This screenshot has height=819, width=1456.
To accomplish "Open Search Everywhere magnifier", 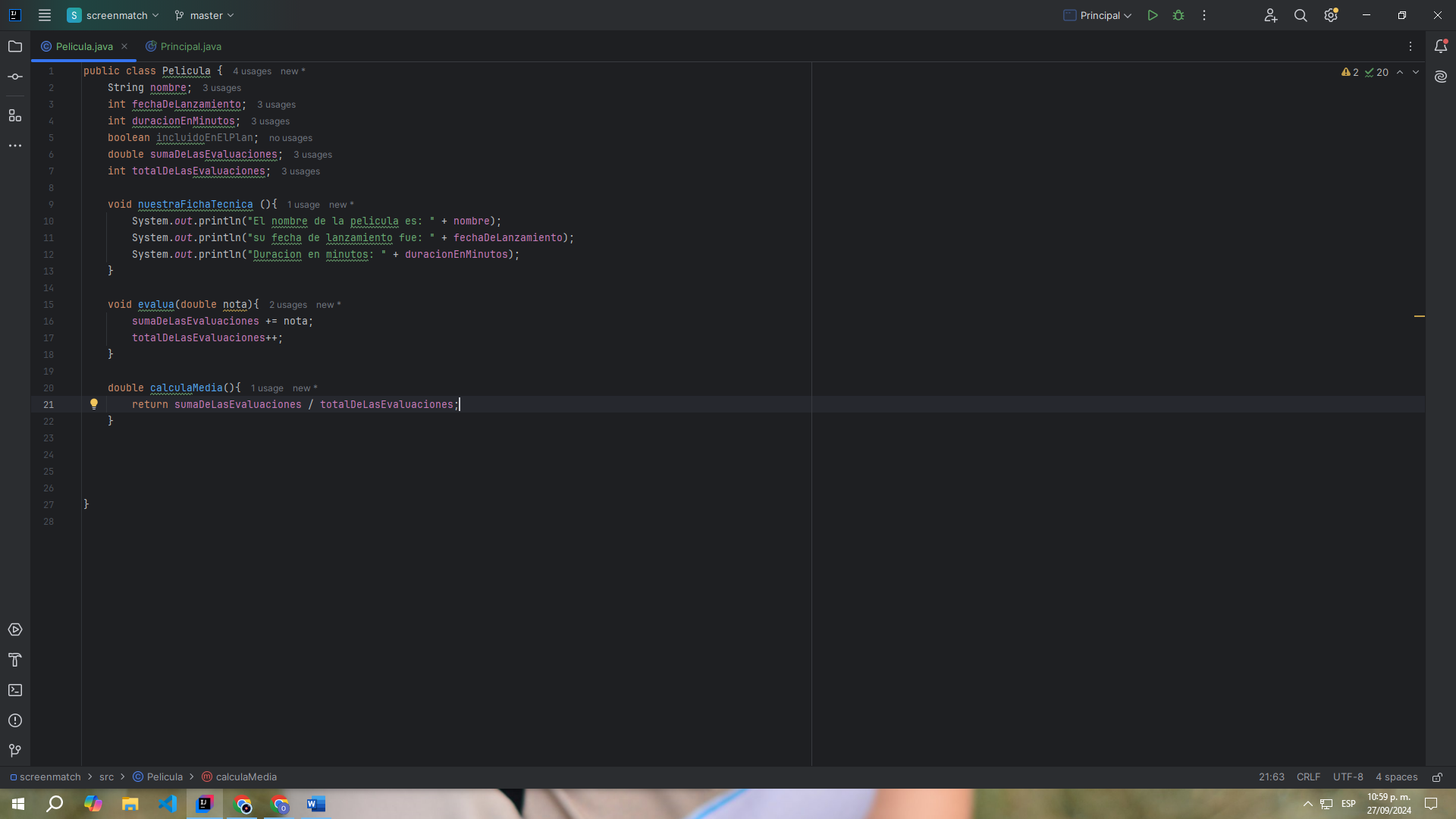I will [x=1301, y=15].
